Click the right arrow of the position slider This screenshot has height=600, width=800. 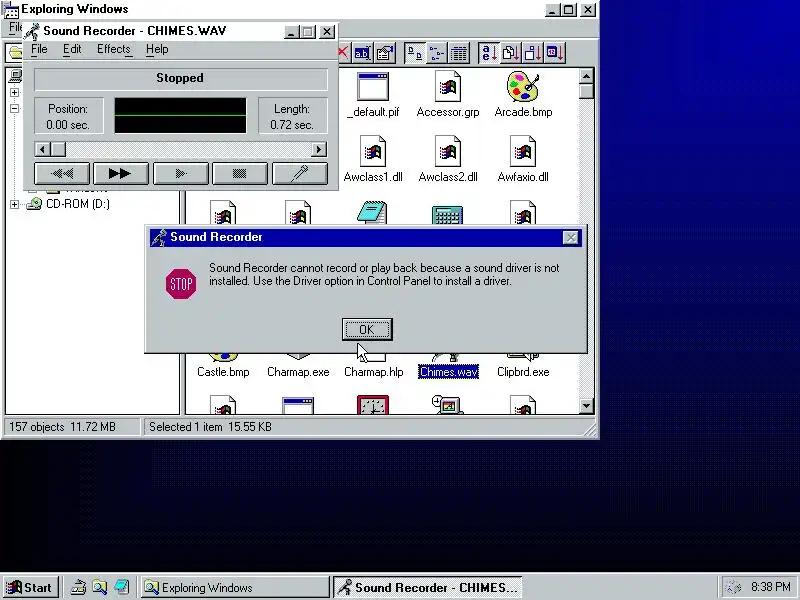click(x=319, y=149)
